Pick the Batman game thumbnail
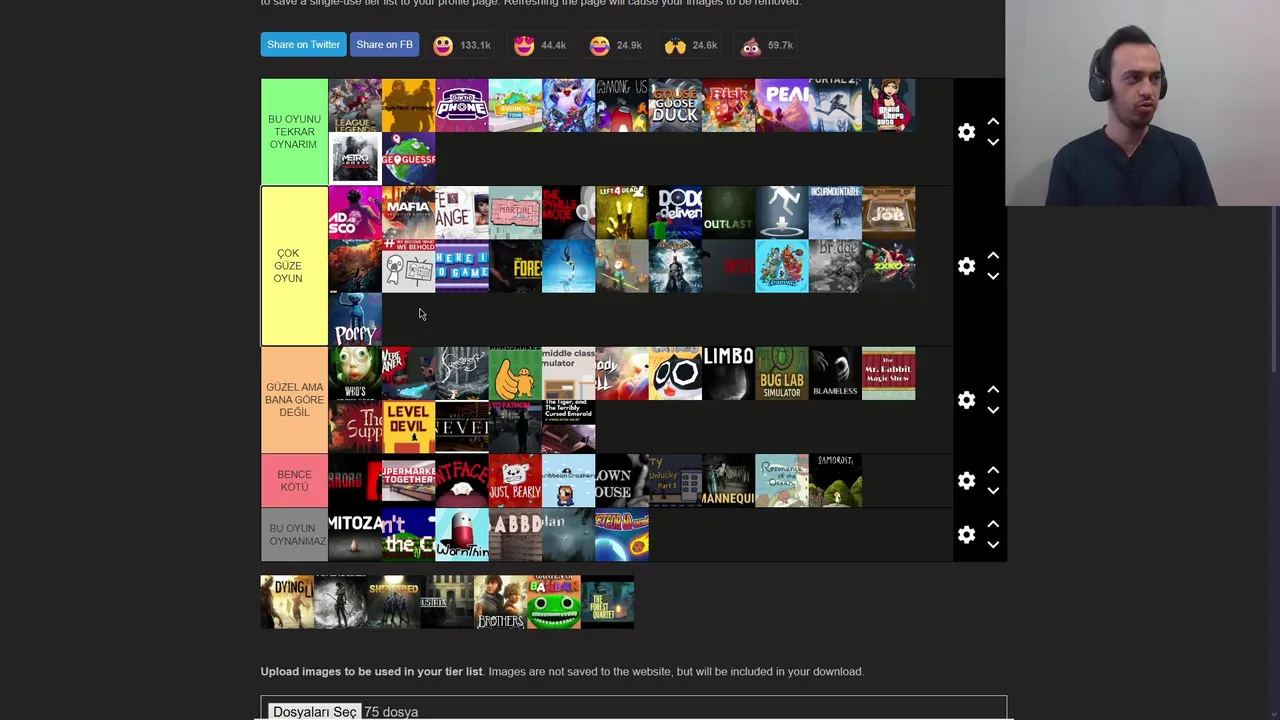This screenshot has width=1280, height=720. tap(675, 266)
